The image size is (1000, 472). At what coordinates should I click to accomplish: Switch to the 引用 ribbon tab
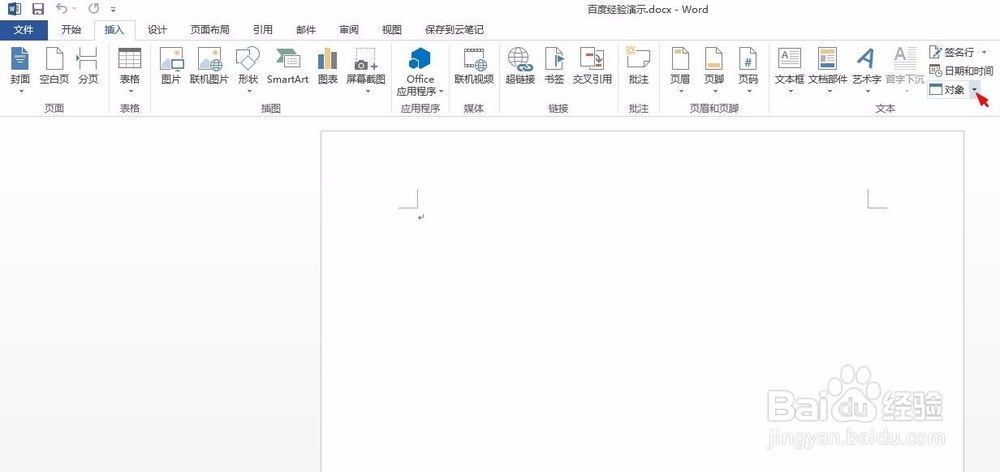(262, 29)
